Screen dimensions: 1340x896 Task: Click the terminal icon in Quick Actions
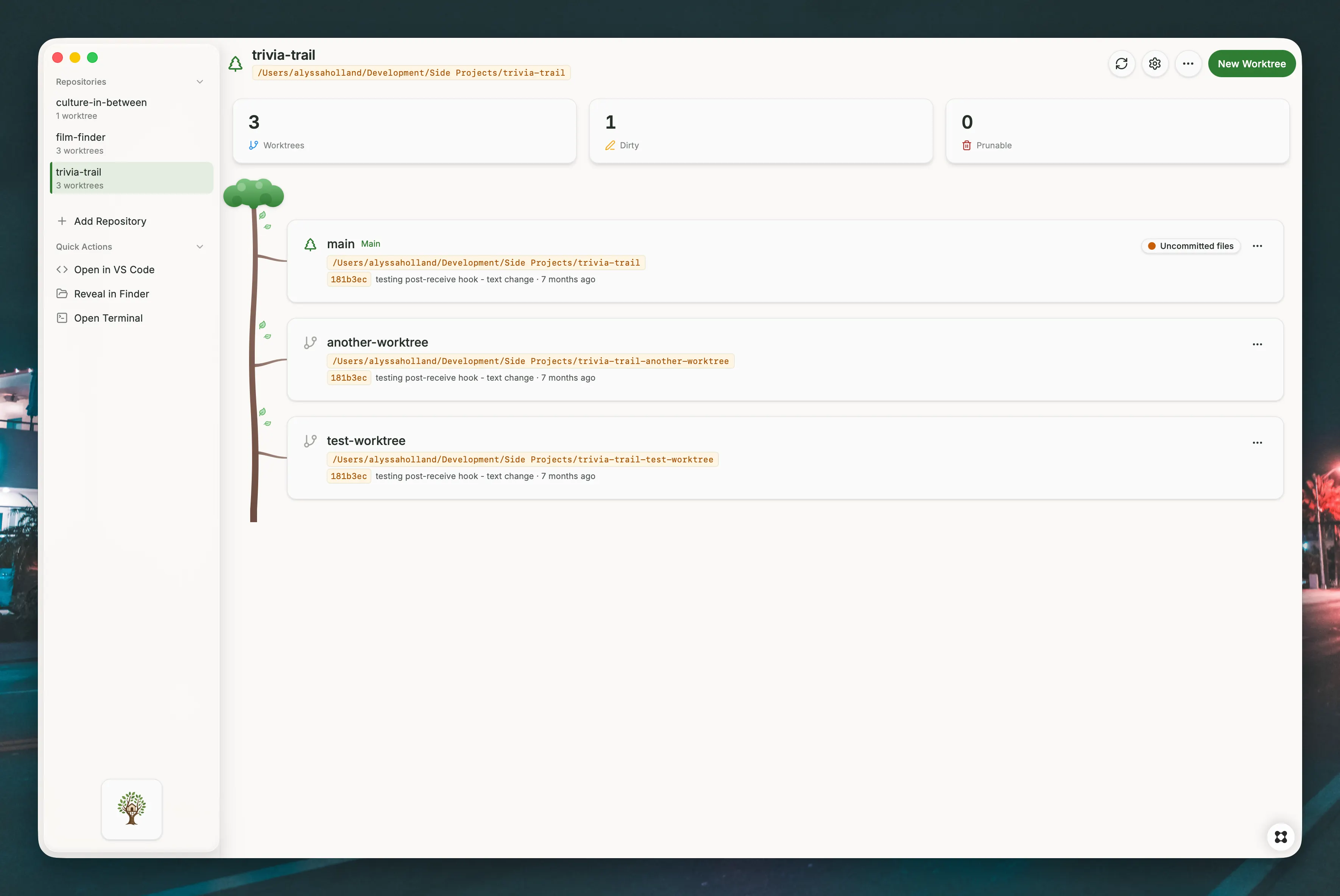coord(62,318)
